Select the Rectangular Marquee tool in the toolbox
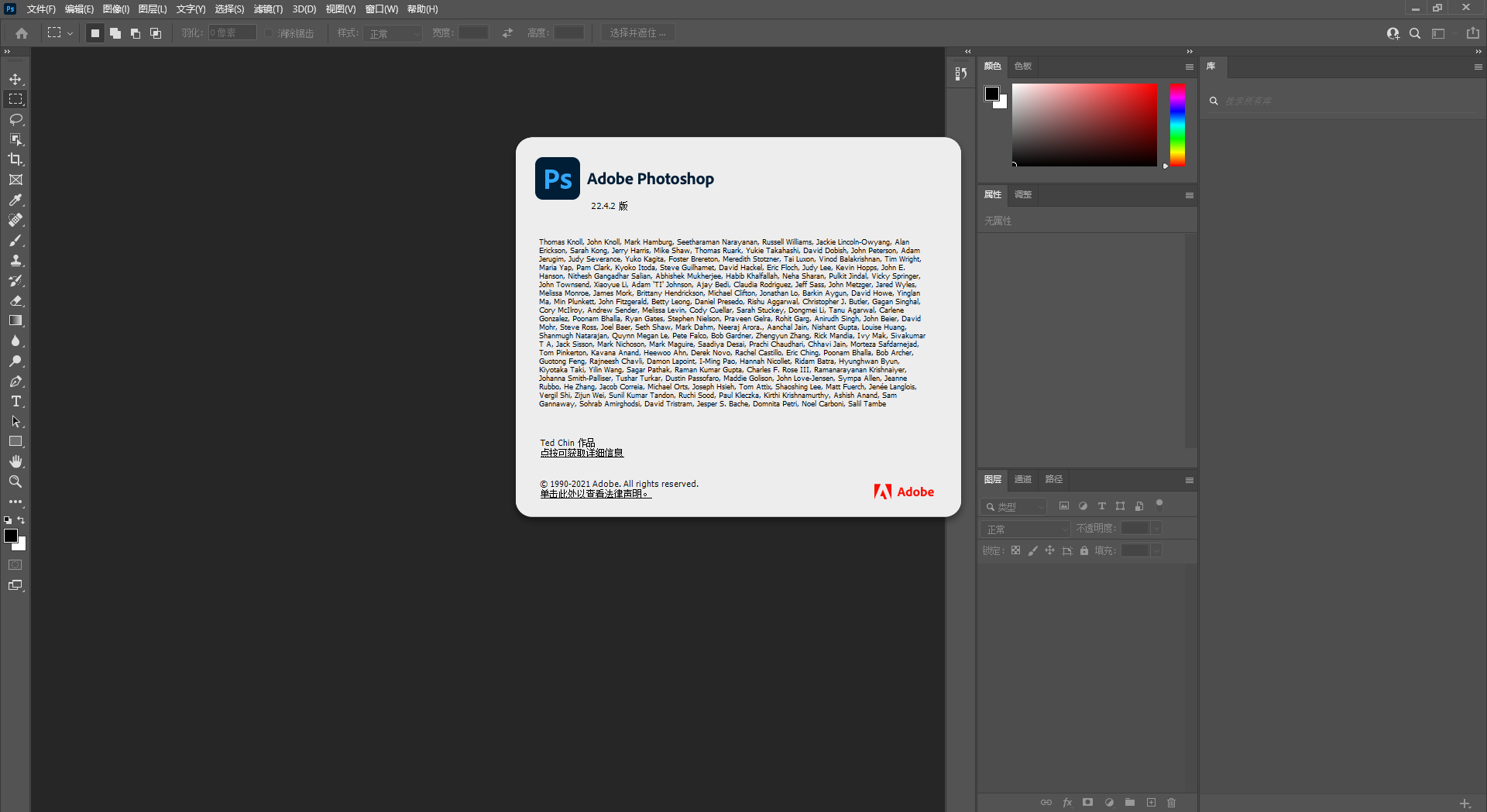The image size is (1487, 812). click(x=15, y=99)
